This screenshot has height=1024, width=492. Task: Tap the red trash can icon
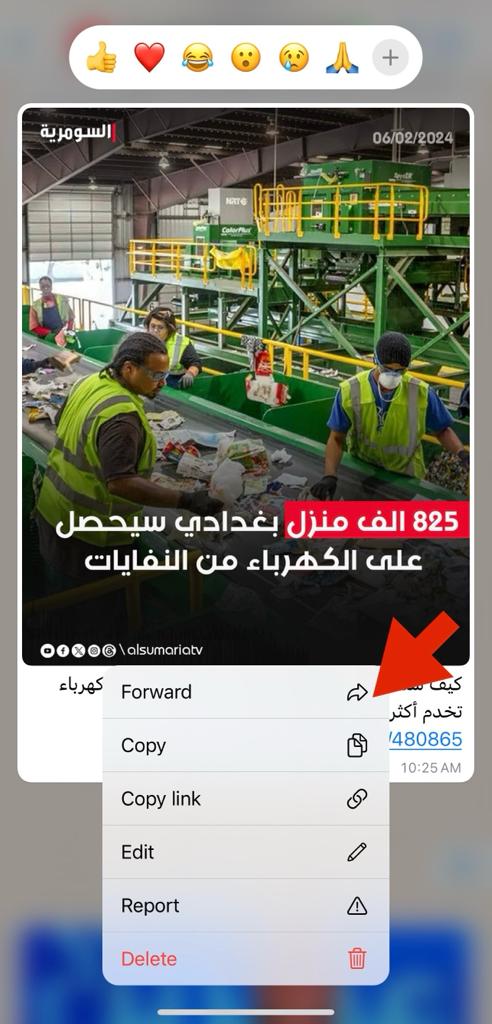357,959
